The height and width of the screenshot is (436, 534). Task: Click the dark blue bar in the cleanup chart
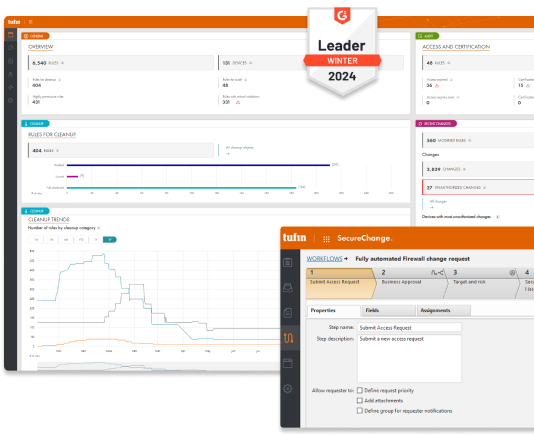(x=199, y=165)
